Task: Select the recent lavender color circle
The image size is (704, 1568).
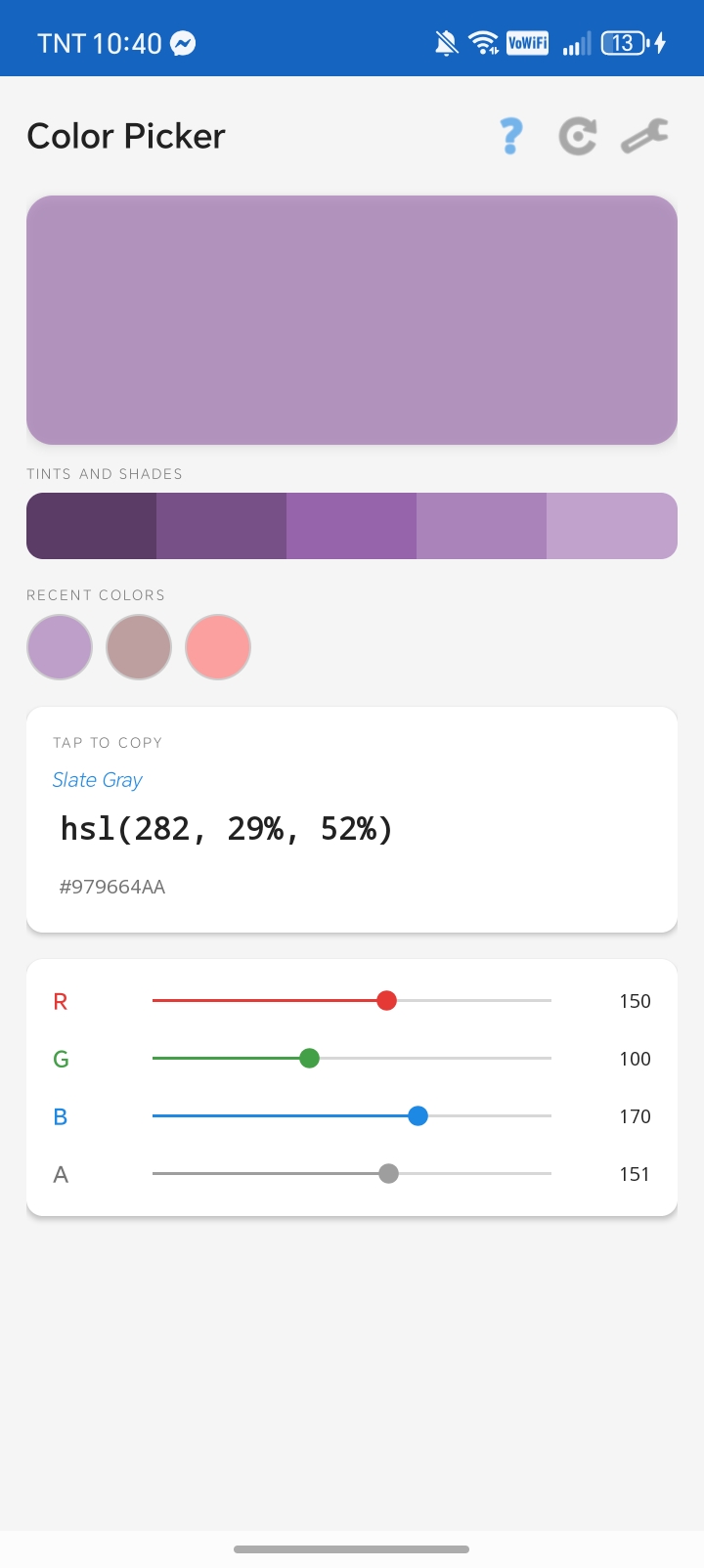Action: (60, 647)
